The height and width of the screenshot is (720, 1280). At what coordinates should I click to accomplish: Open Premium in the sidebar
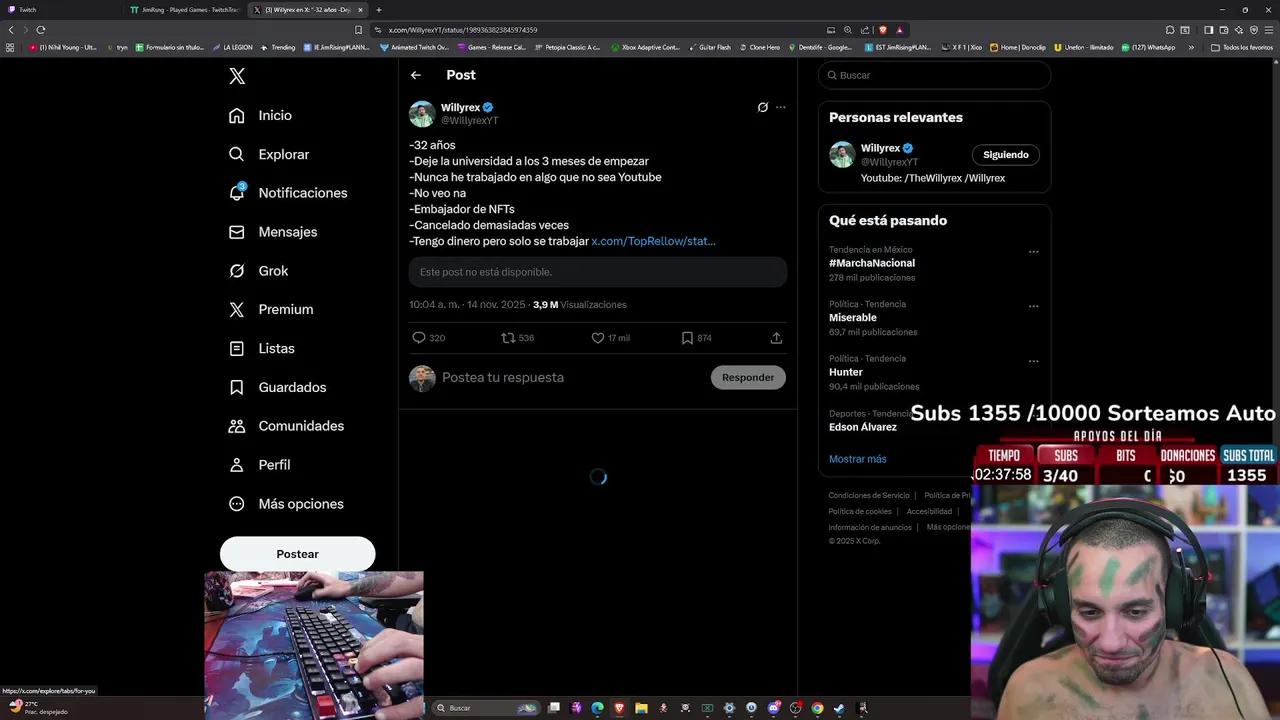point(271,310)
